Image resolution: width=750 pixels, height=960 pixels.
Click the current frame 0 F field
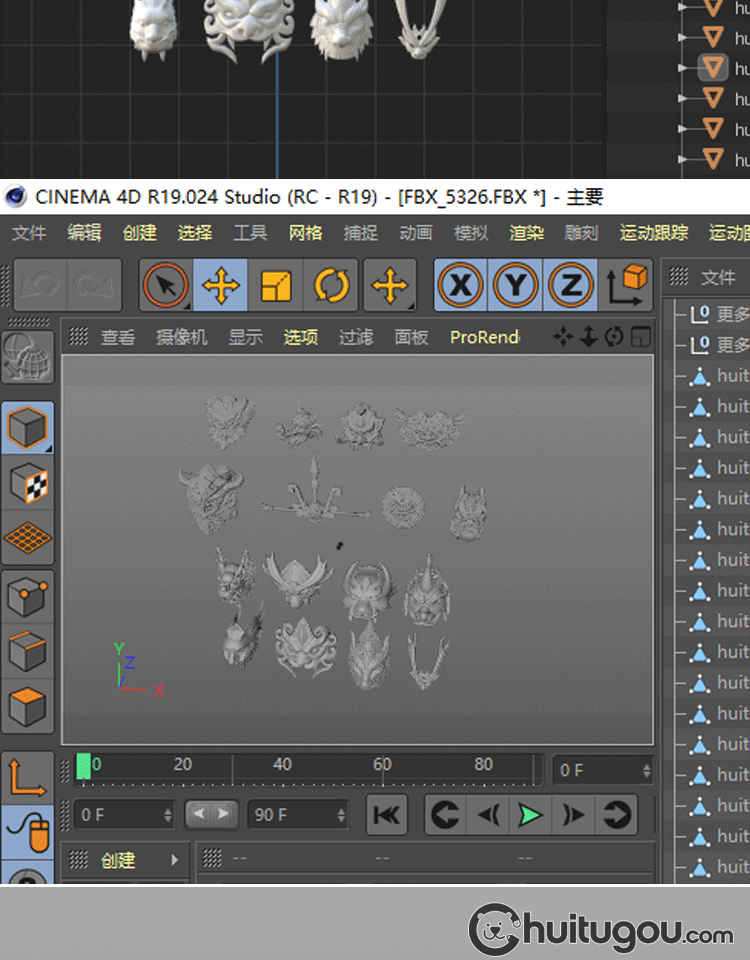click(602, 770)
